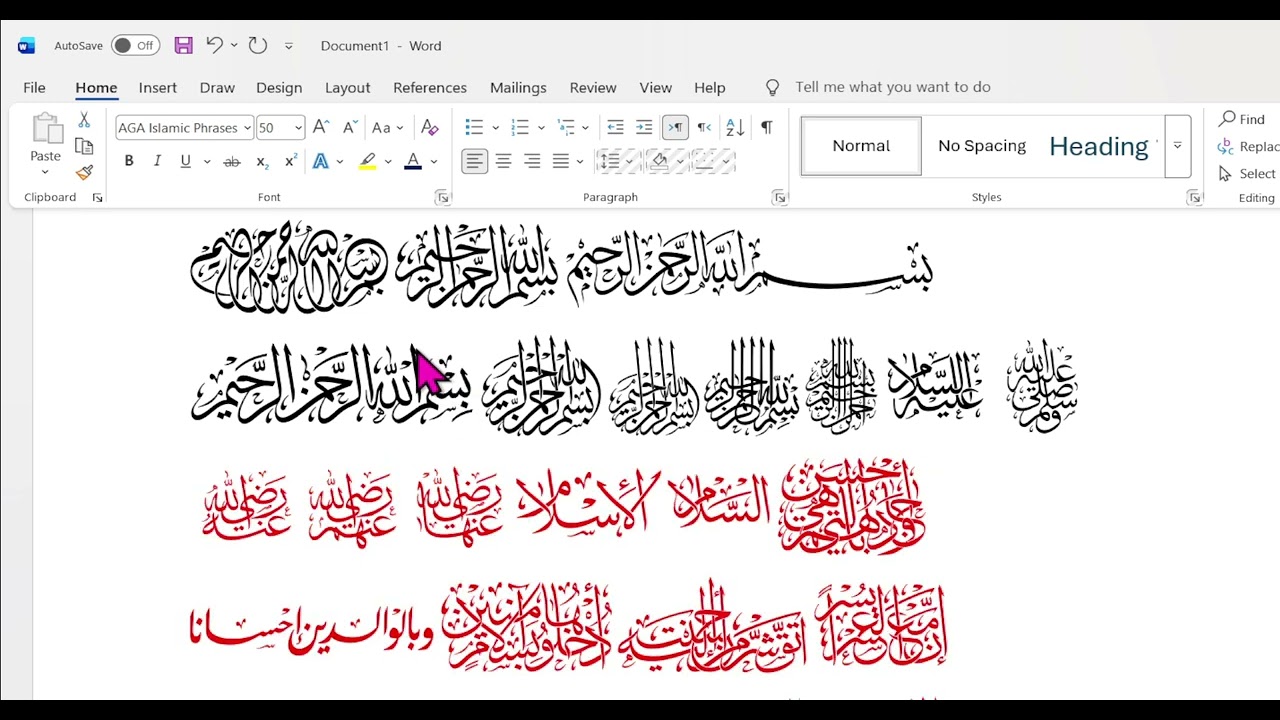Viewport: 1280px width, 720px height.
Task: Open the Review tab
Action: (x=593, y=87)
